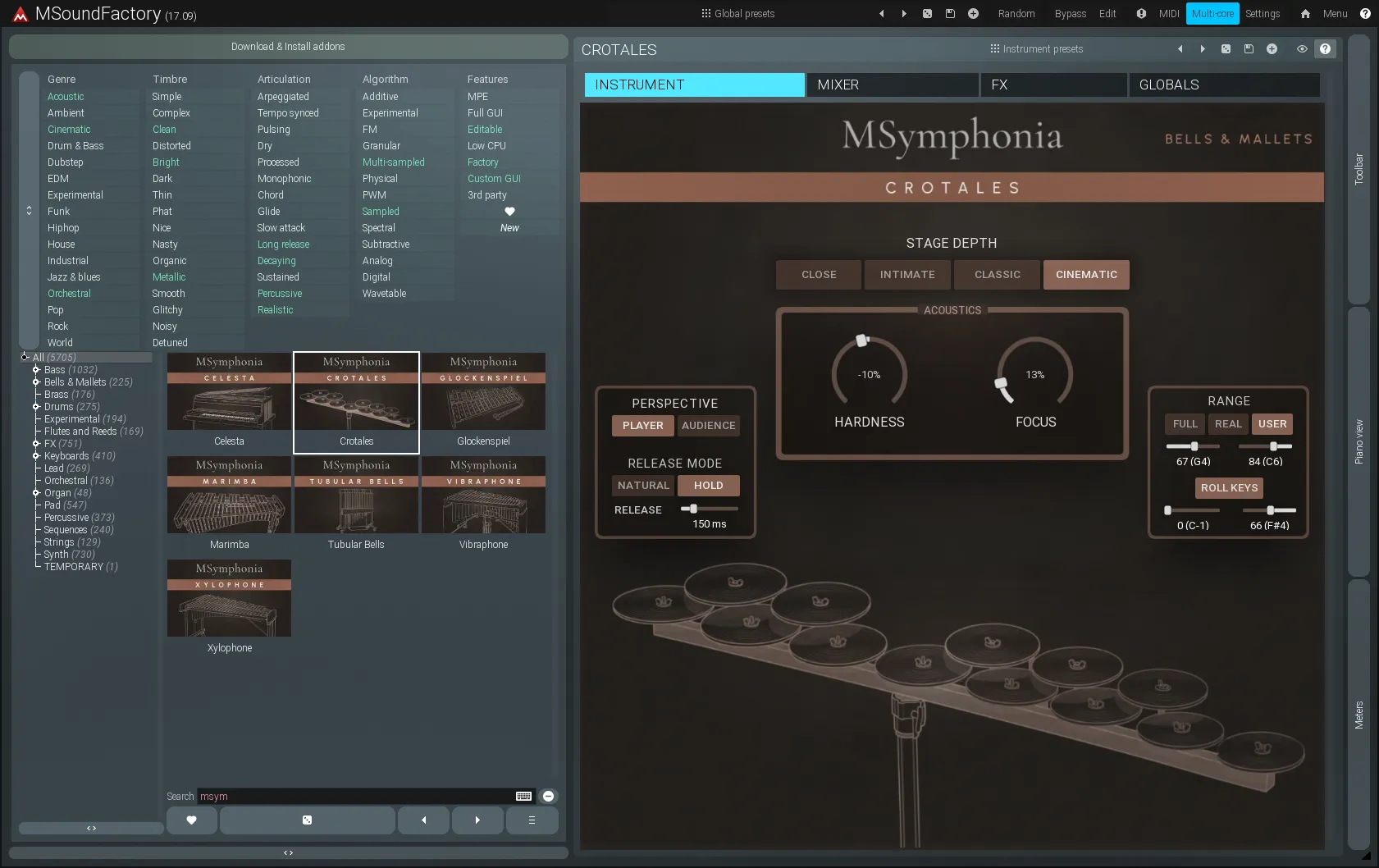Adjust the RELEASE time slider
1379x868 pixels.
pyautogui.click(x=710, y=509)
